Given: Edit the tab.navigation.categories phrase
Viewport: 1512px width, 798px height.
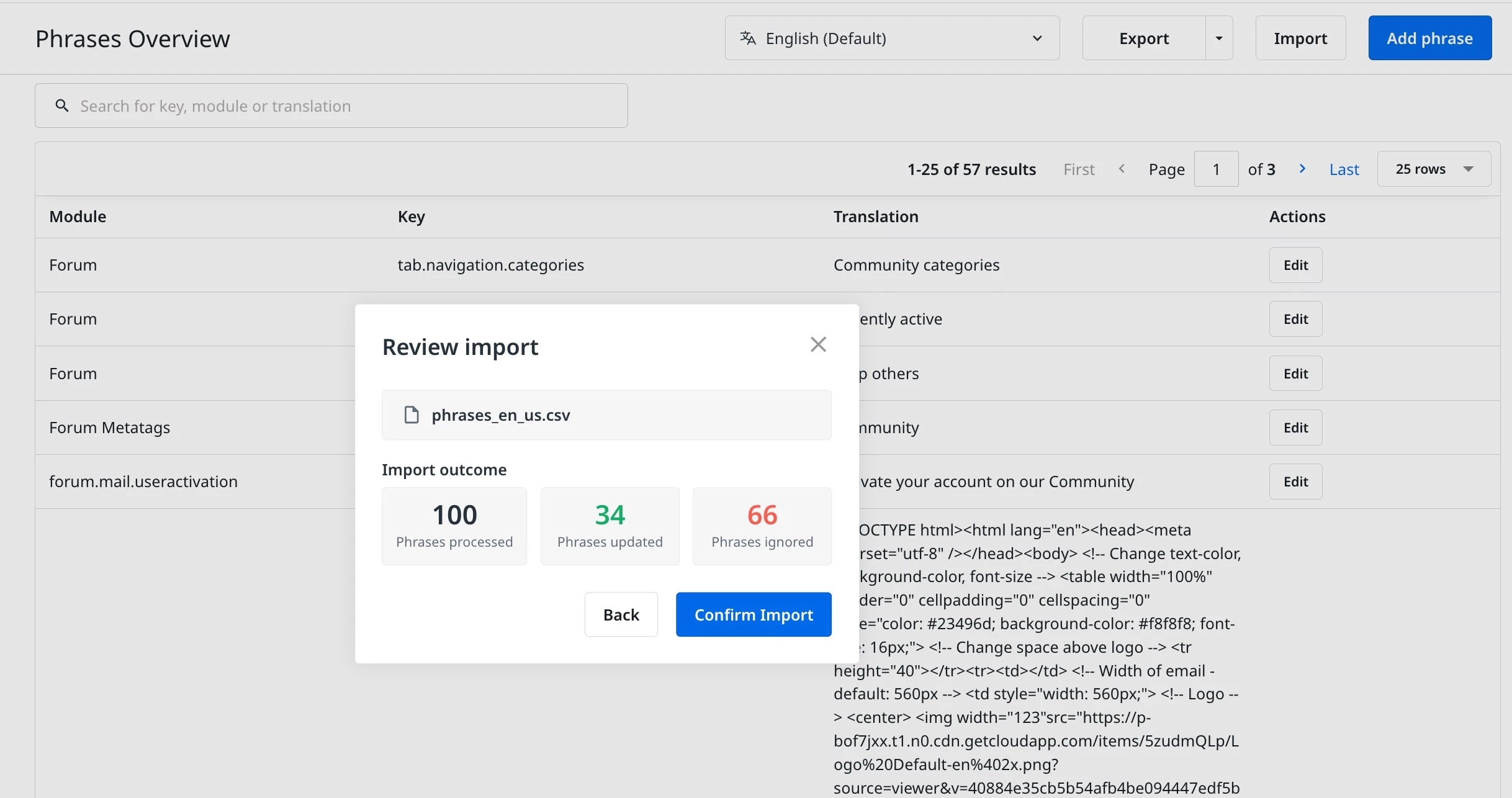Looking at the screenshot, I should (x=1295, y=265).
